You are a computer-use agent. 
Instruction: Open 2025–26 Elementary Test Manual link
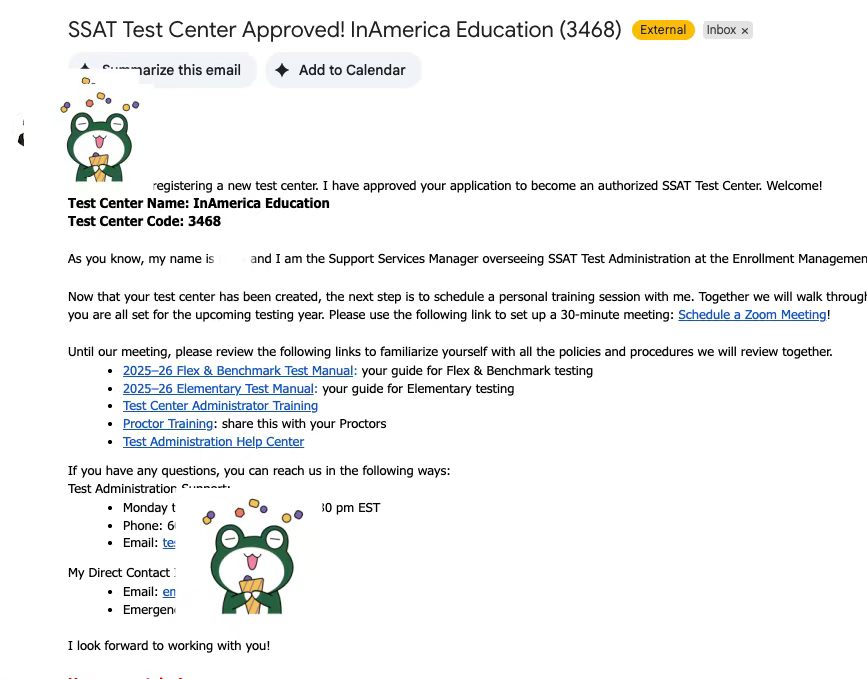[x=218, y=389]
